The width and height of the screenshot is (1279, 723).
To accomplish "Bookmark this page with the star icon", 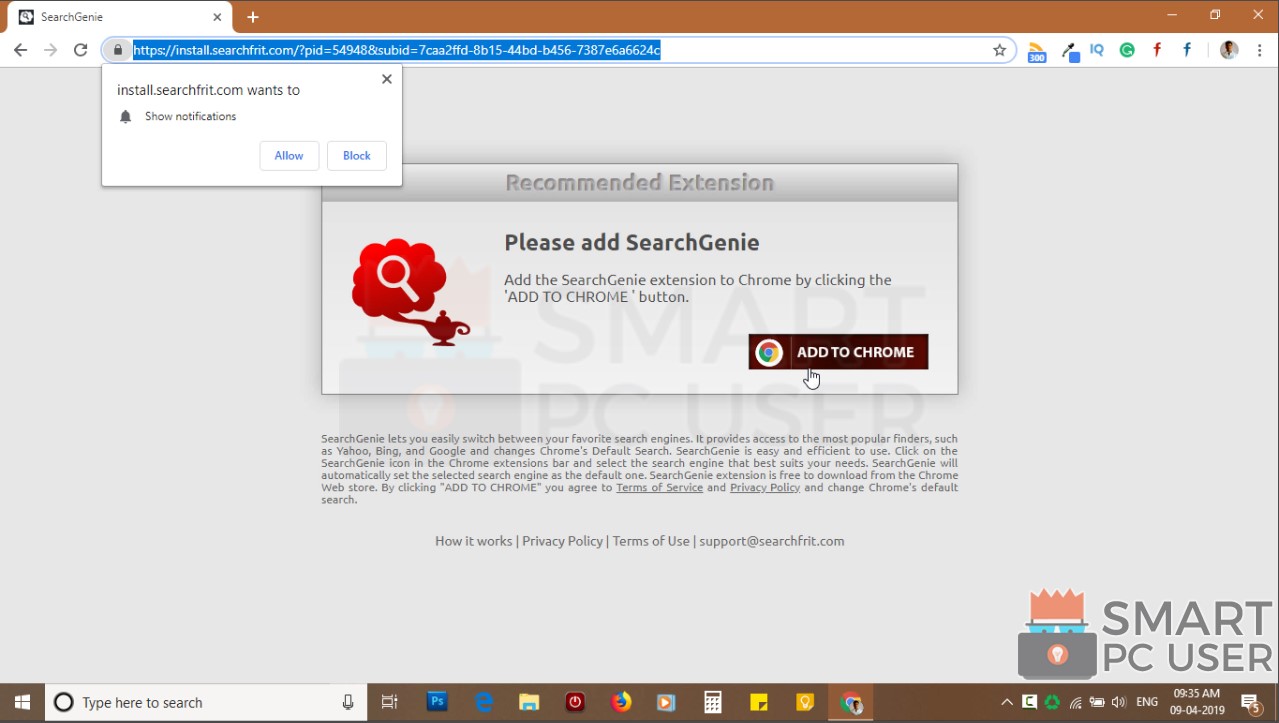I will 999,49.
